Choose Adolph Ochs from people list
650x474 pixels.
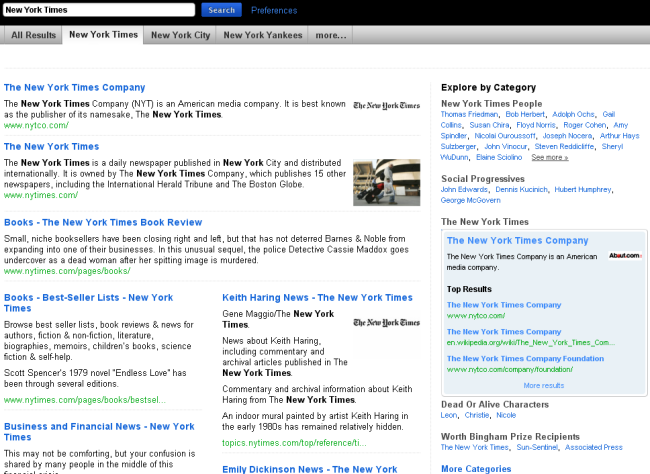(573, 114)
